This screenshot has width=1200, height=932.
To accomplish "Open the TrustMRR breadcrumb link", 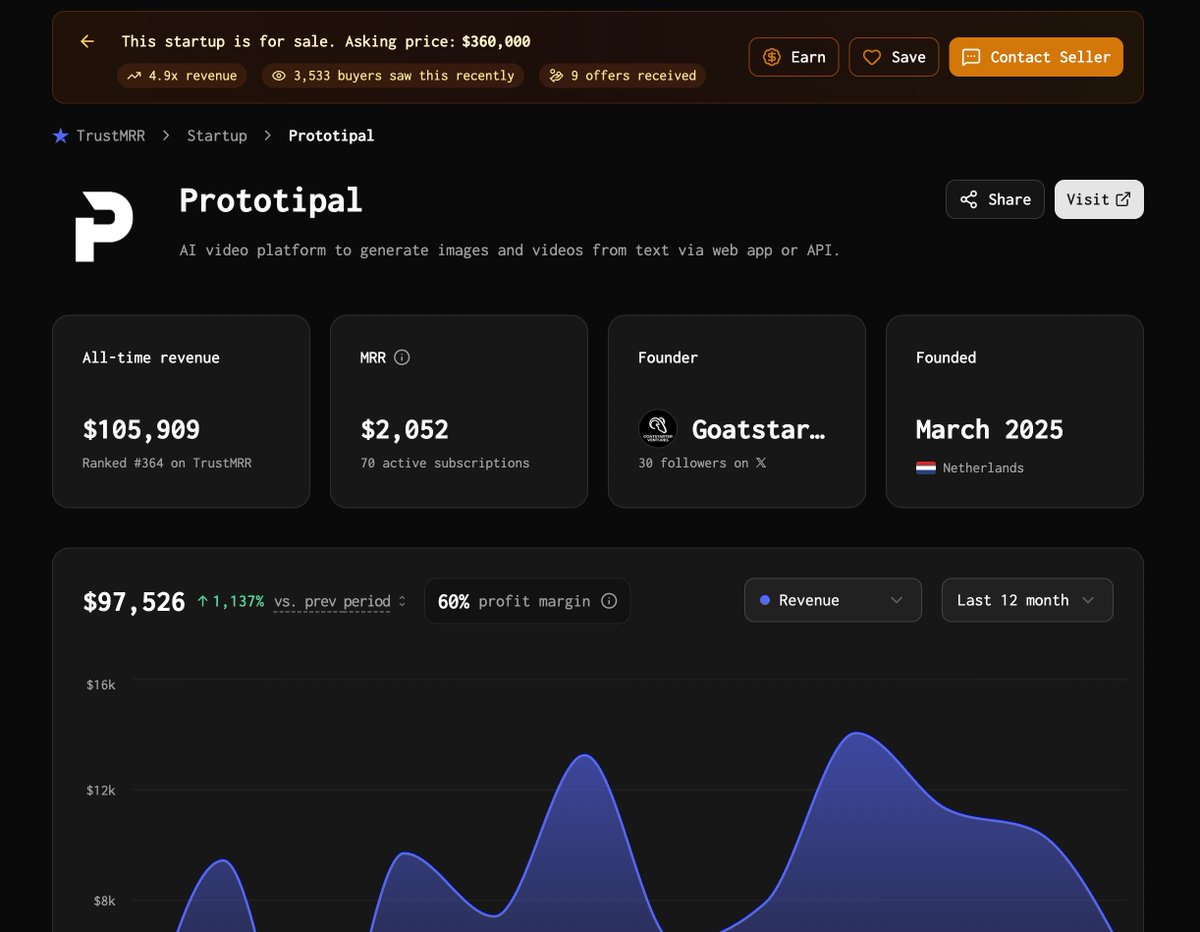I will (x=110, y=135).
